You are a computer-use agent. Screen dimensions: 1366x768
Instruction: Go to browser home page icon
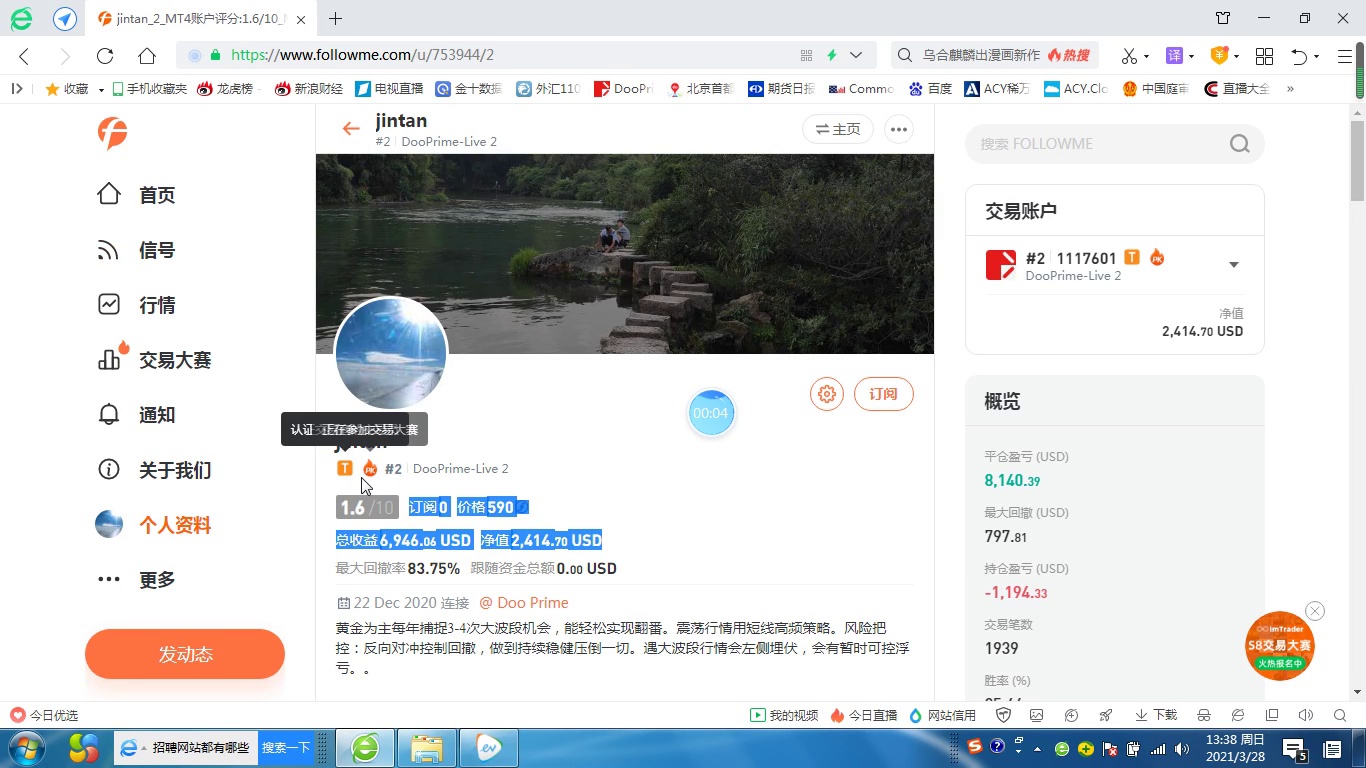(147, 56)
